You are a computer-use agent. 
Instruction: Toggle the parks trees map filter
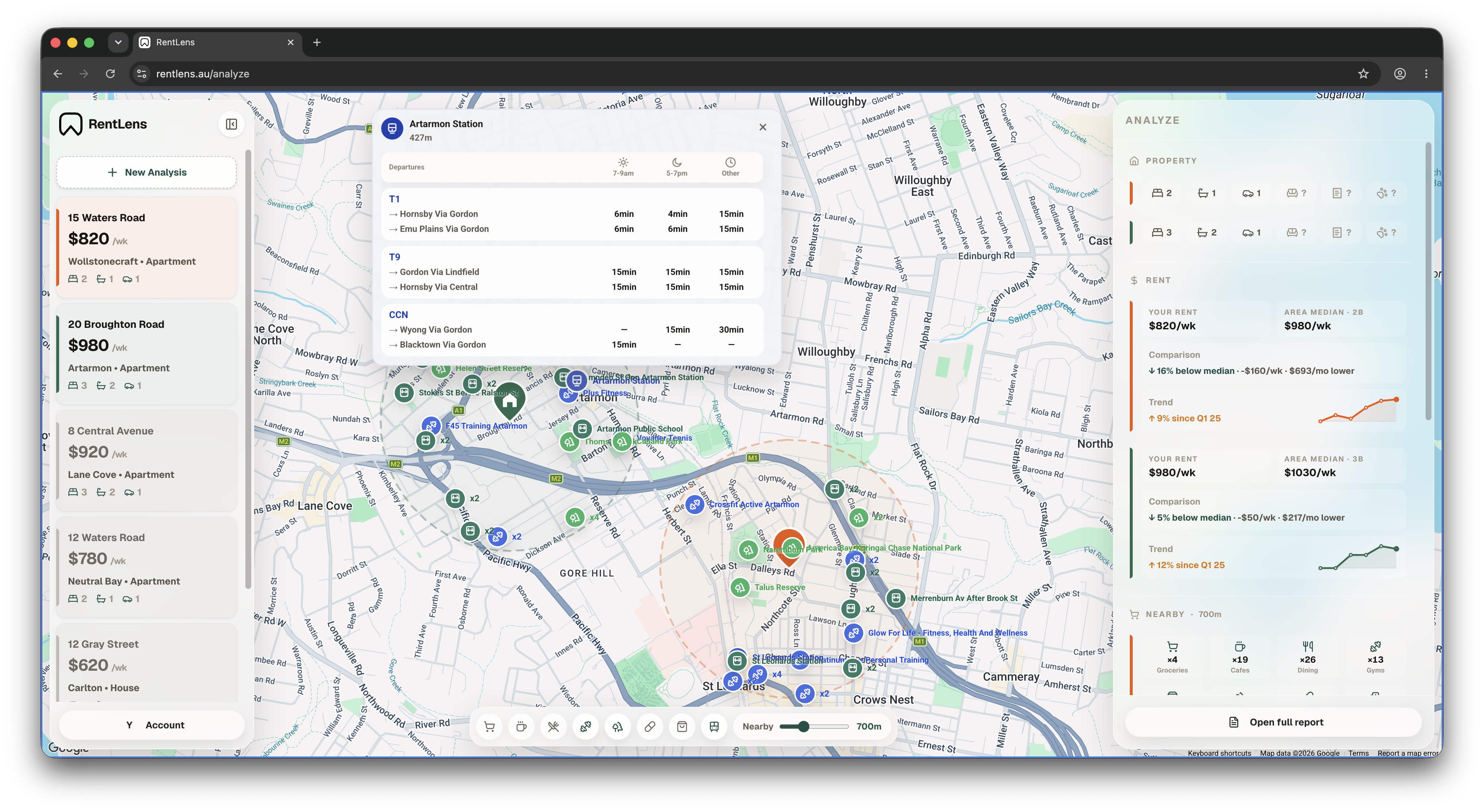pyautogui.click(x=617, y=727)
